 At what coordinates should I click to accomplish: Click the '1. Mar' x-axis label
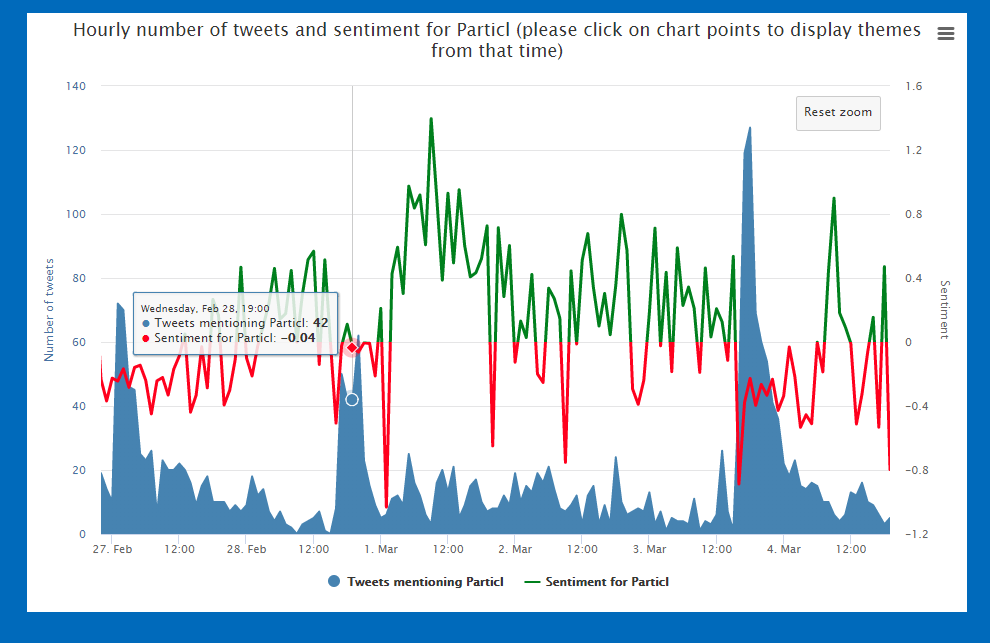pos(381,549)
